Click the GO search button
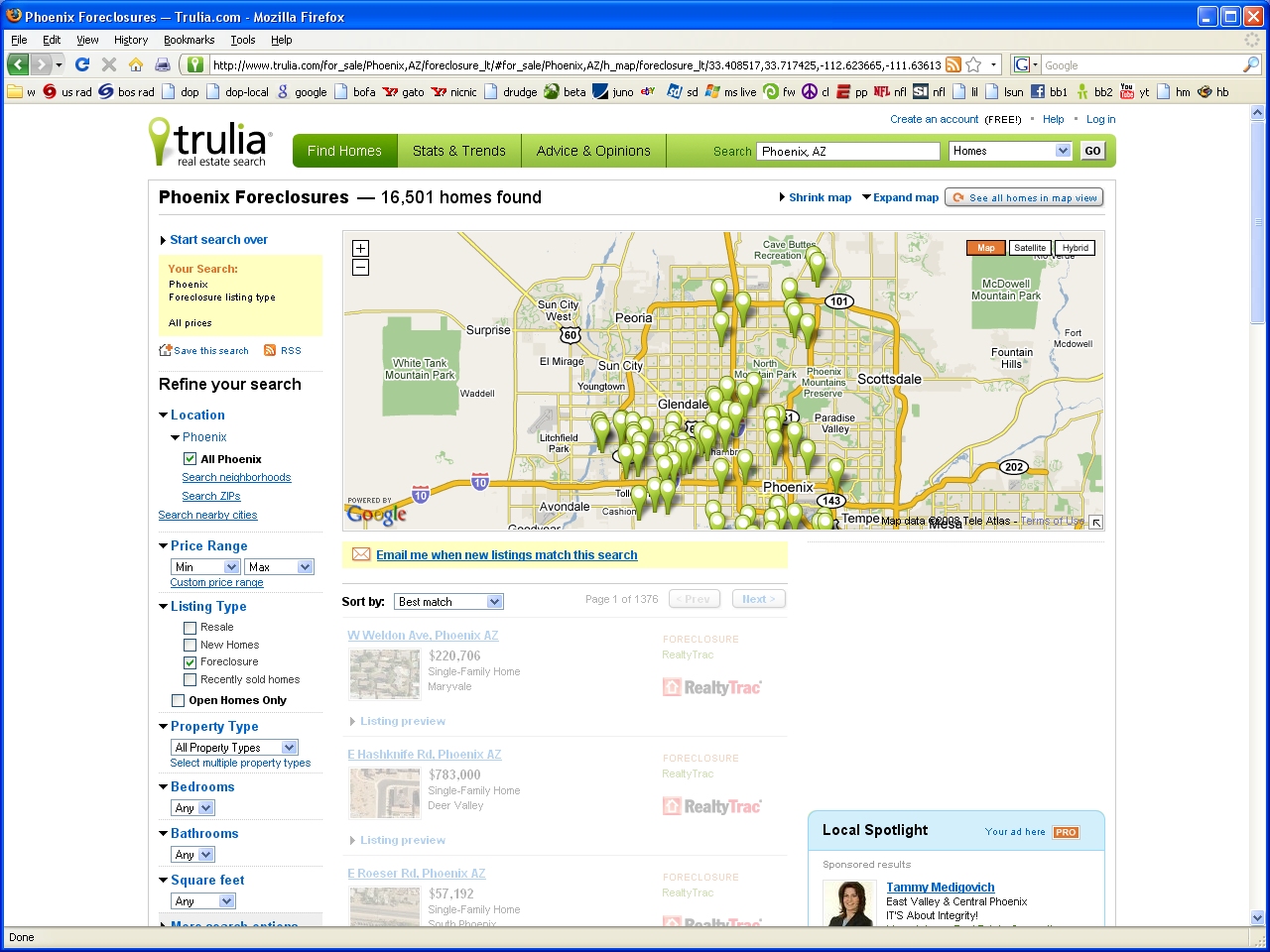The image size is (1270, 952). coord(1092,151)
